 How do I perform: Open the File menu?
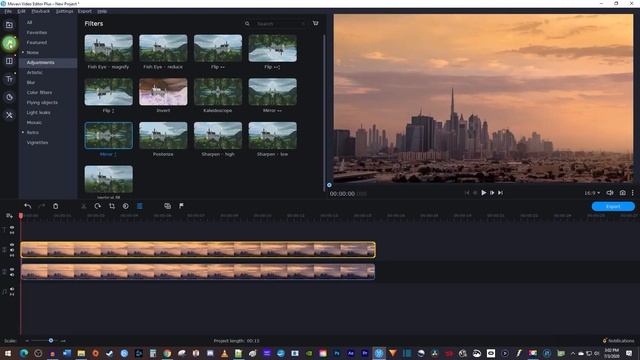[x=8, y=11]
